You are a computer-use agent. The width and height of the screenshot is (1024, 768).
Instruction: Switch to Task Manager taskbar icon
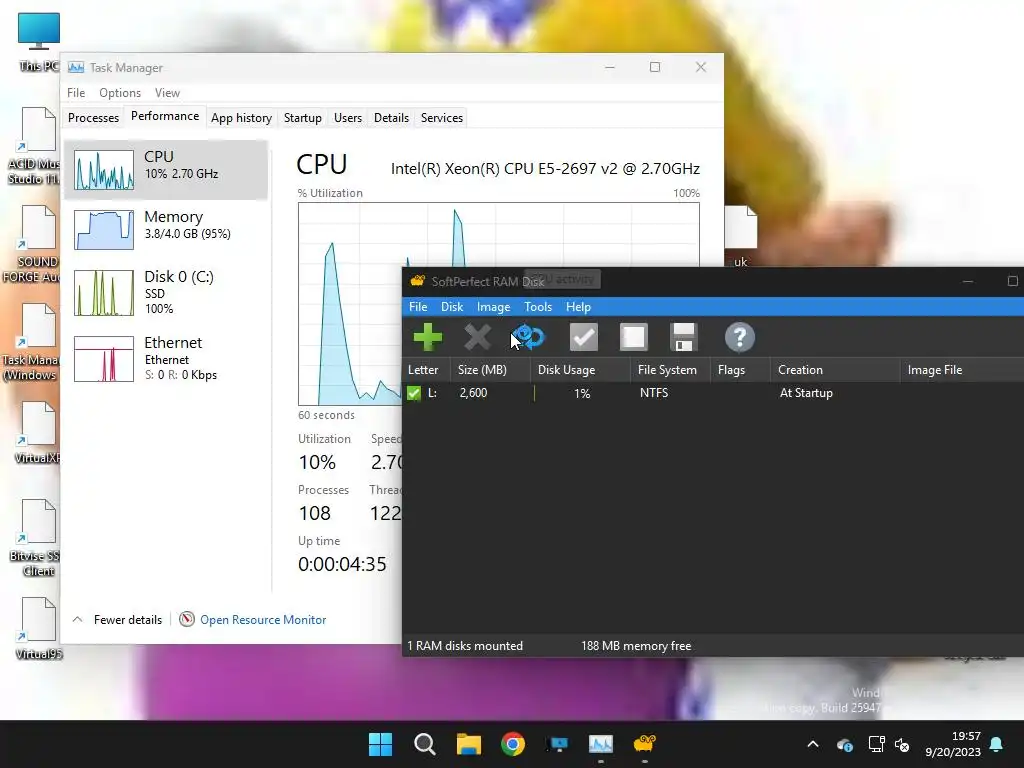click(601, 744)
